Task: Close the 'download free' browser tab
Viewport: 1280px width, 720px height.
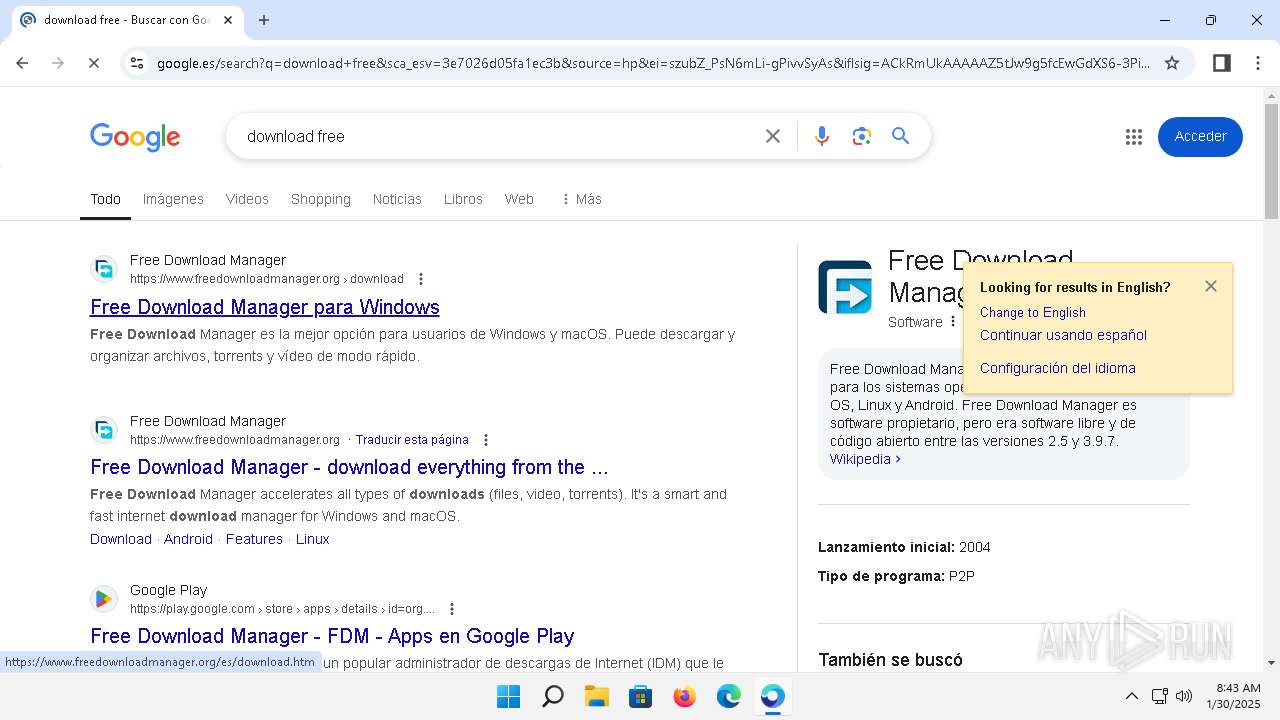Action: coord(228,20)
